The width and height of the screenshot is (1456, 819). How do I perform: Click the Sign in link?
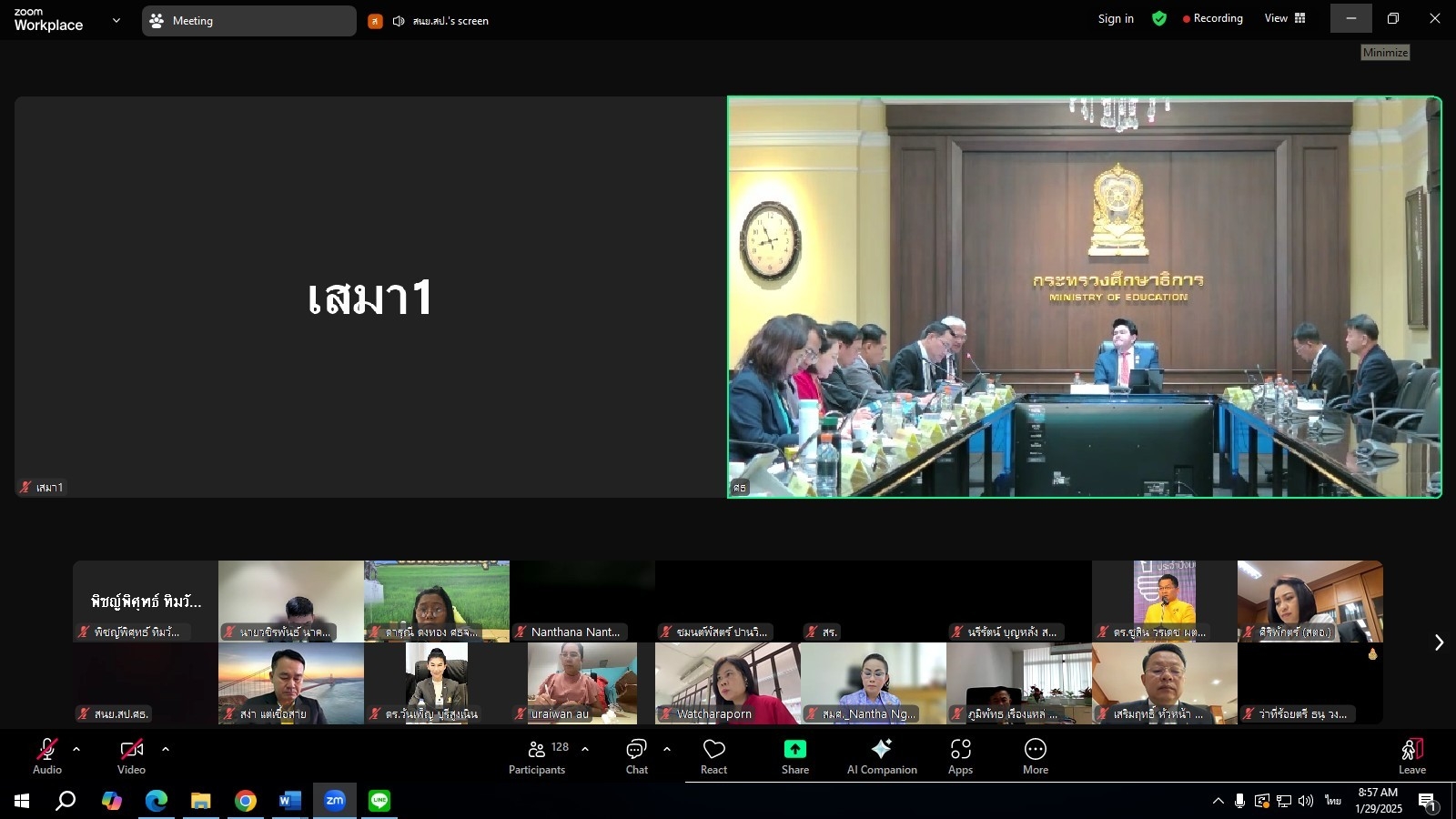pyautogui.click(x=1116, y=18)
